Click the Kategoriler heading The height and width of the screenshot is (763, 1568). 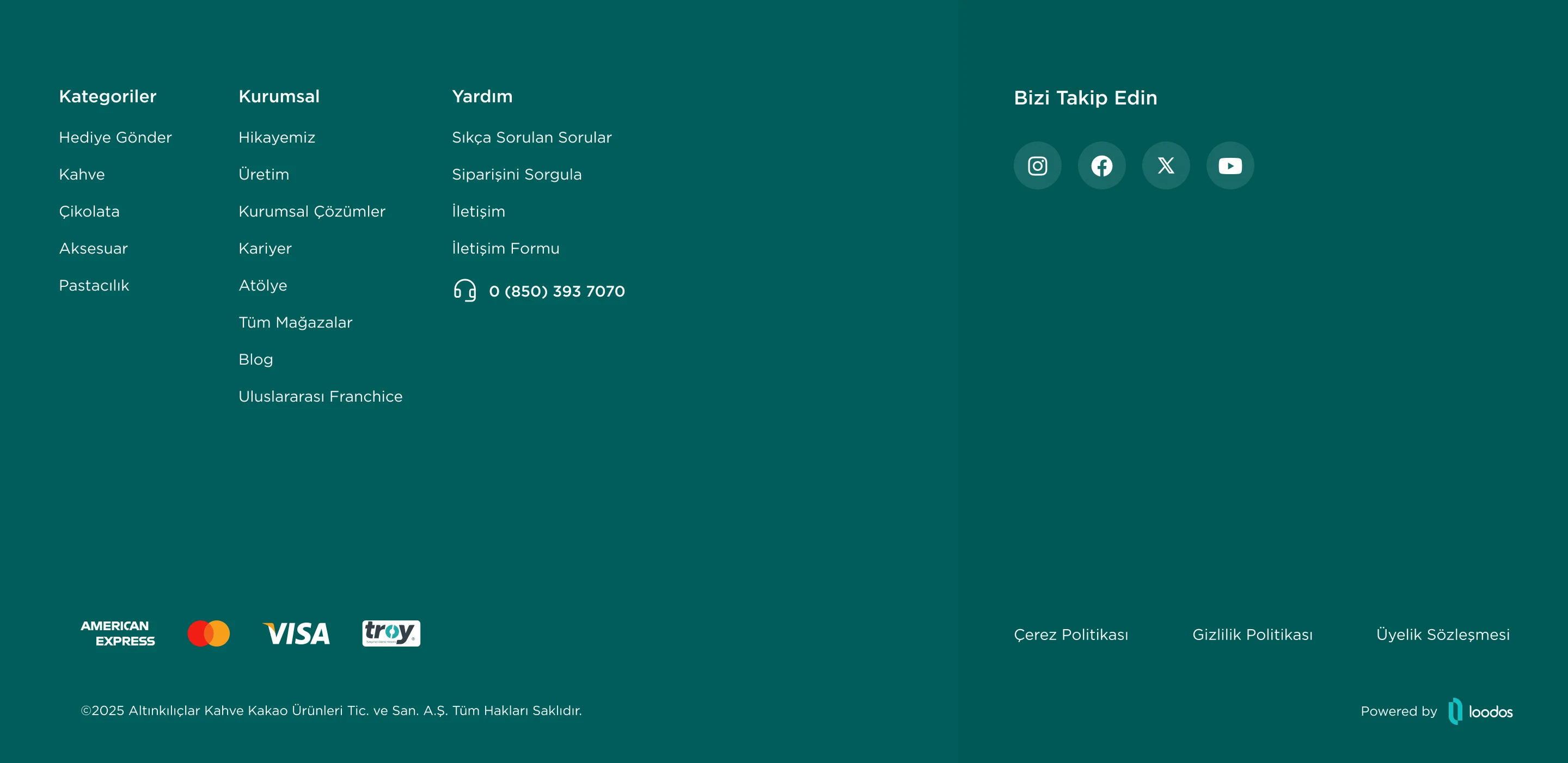click(x=108, y=96)
